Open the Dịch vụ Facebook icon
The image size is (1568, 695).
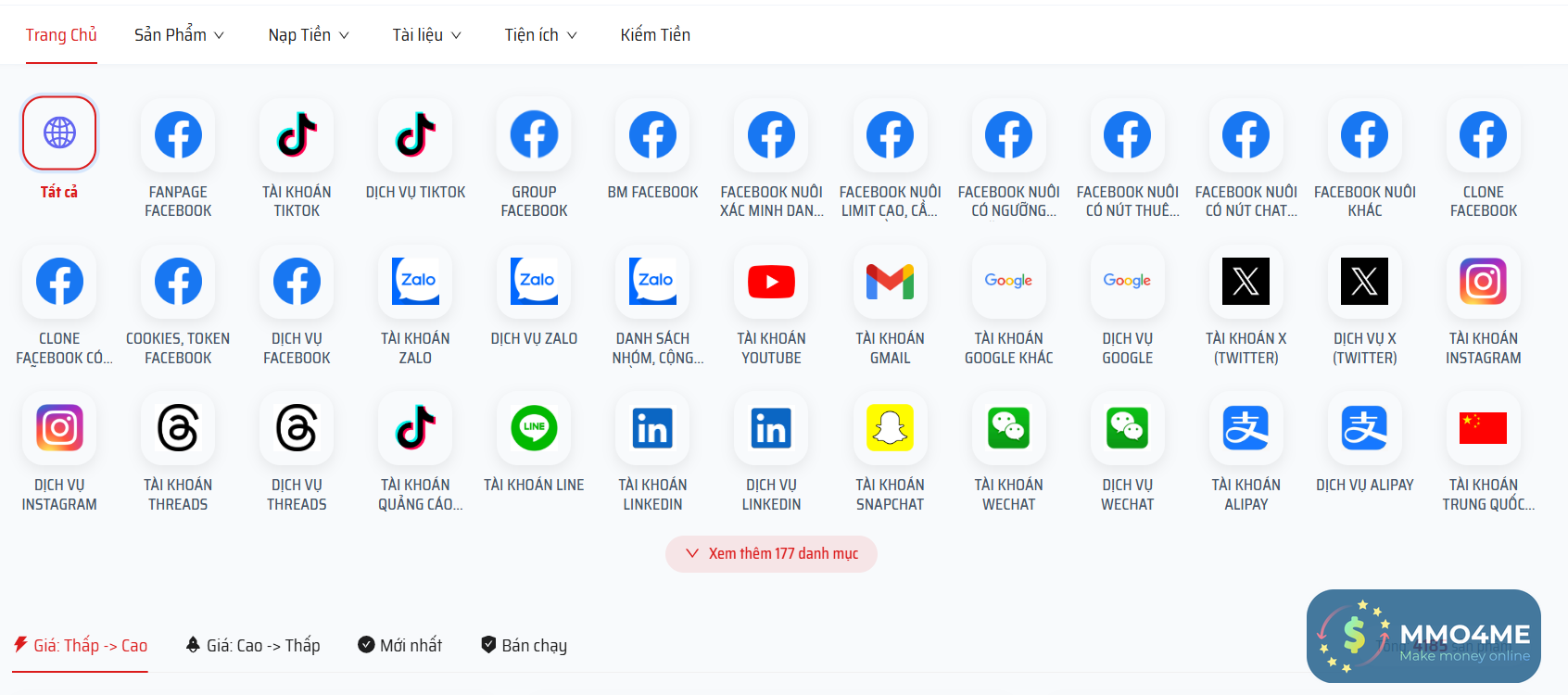(x=297, y=281)
